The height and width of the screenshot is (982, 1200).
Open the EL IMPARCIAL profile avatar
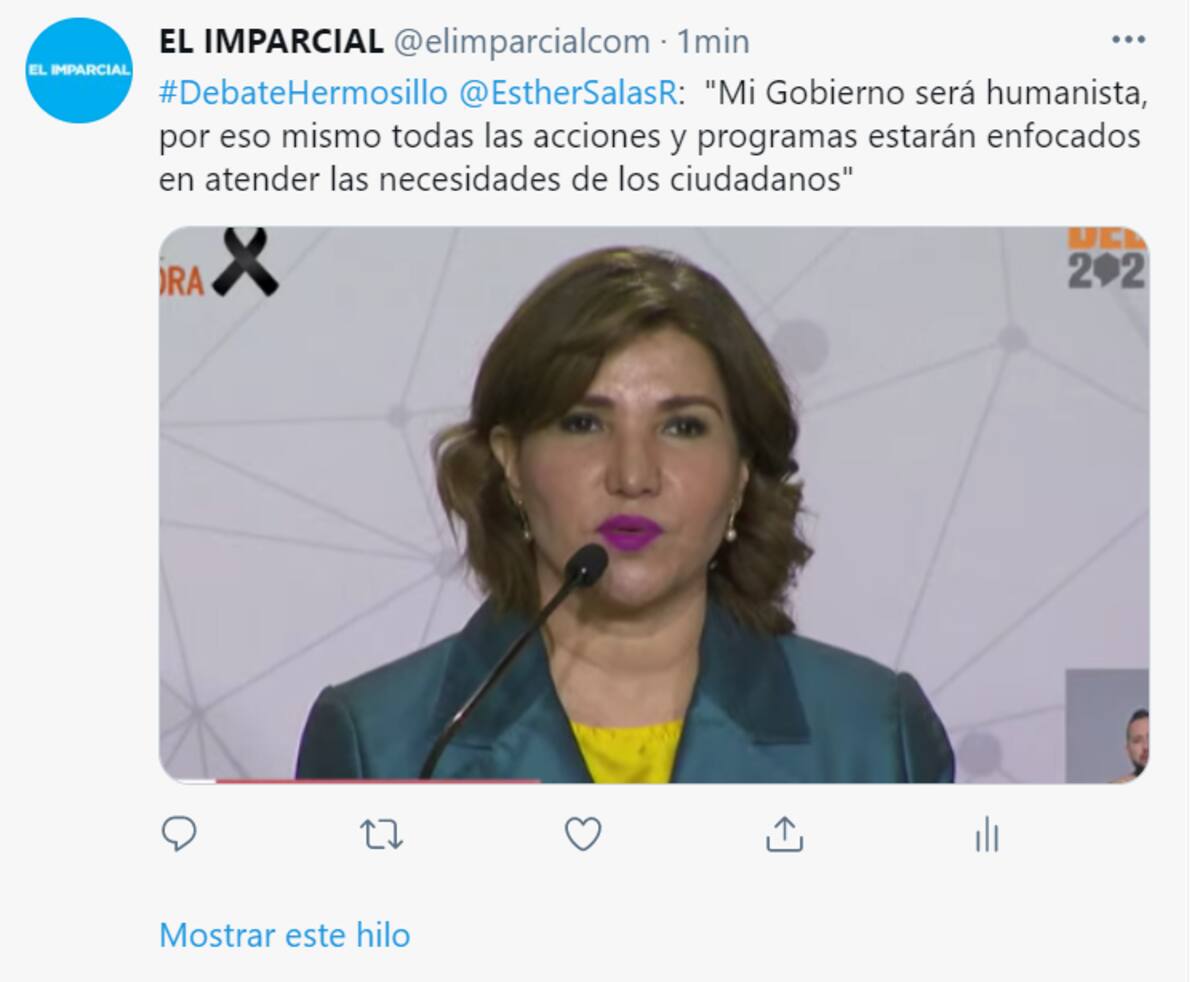point(79,70)
